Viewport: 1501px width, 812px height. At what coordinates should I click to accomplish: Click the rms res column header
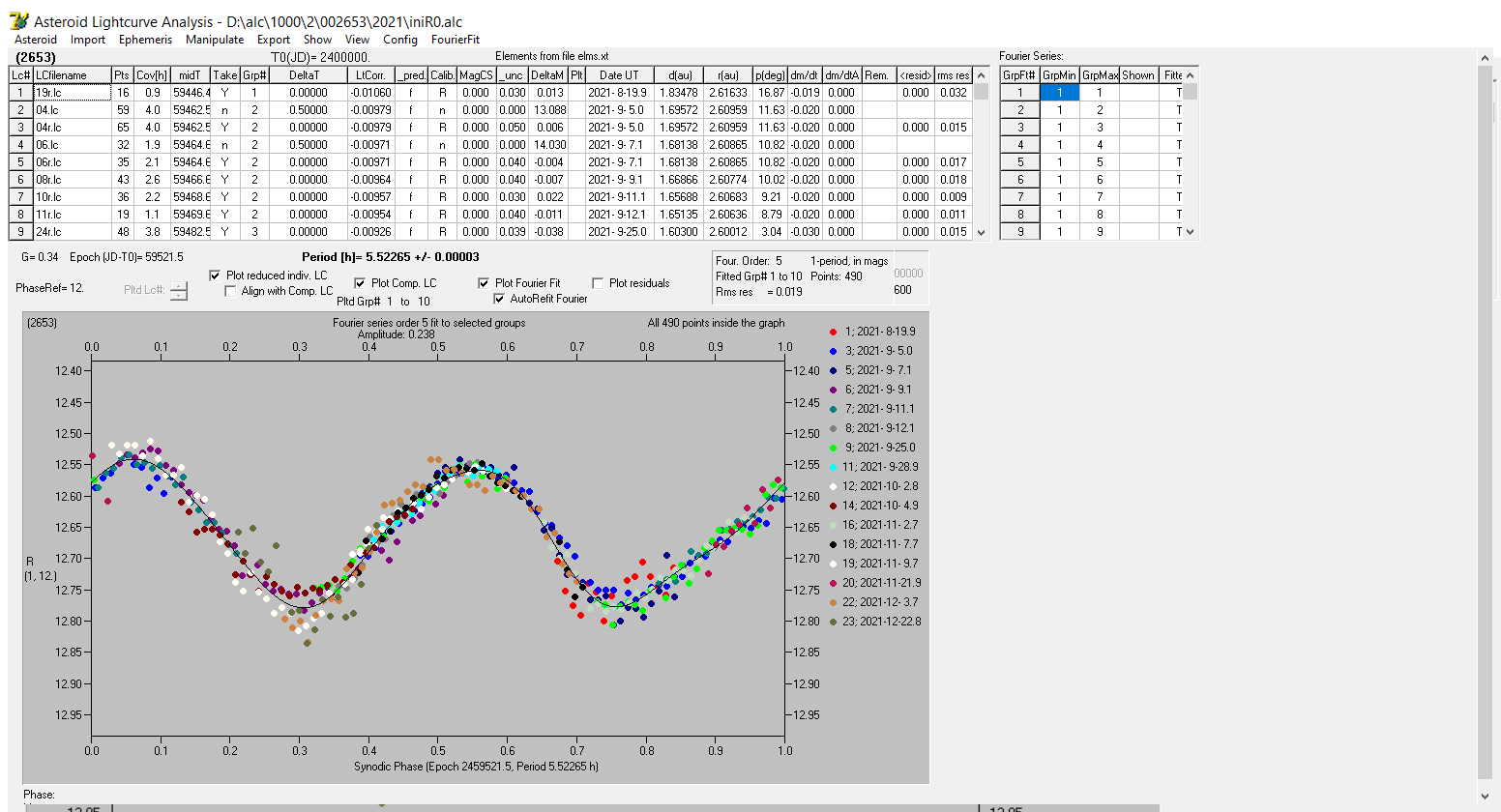(x=953, y=75)
